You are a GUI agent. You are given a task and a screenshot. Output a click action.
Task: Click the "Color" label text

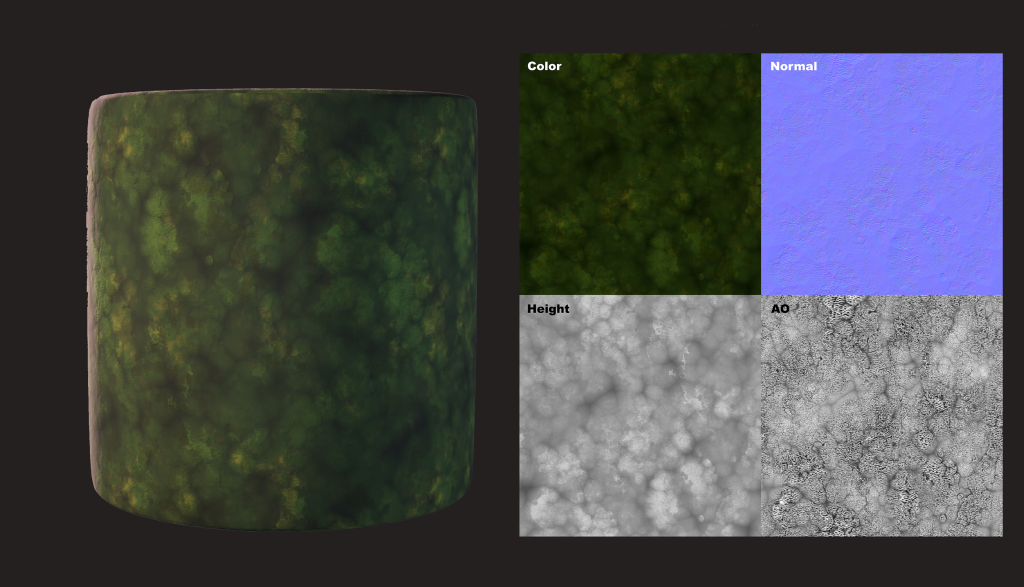pyautogui.click(x=544, y=66)
